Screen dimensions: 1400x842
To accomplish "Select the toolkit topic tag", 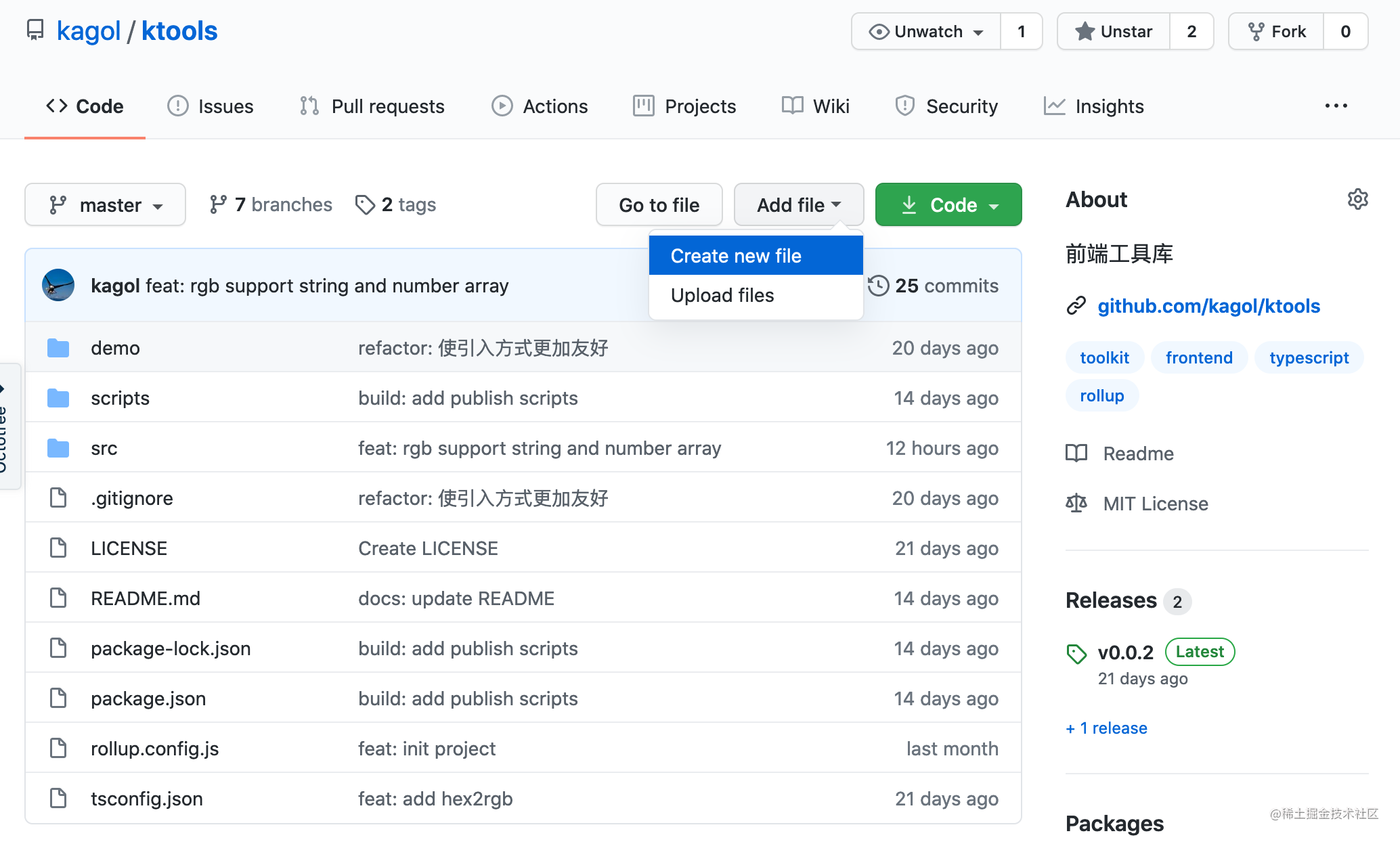I will 1105,357.
